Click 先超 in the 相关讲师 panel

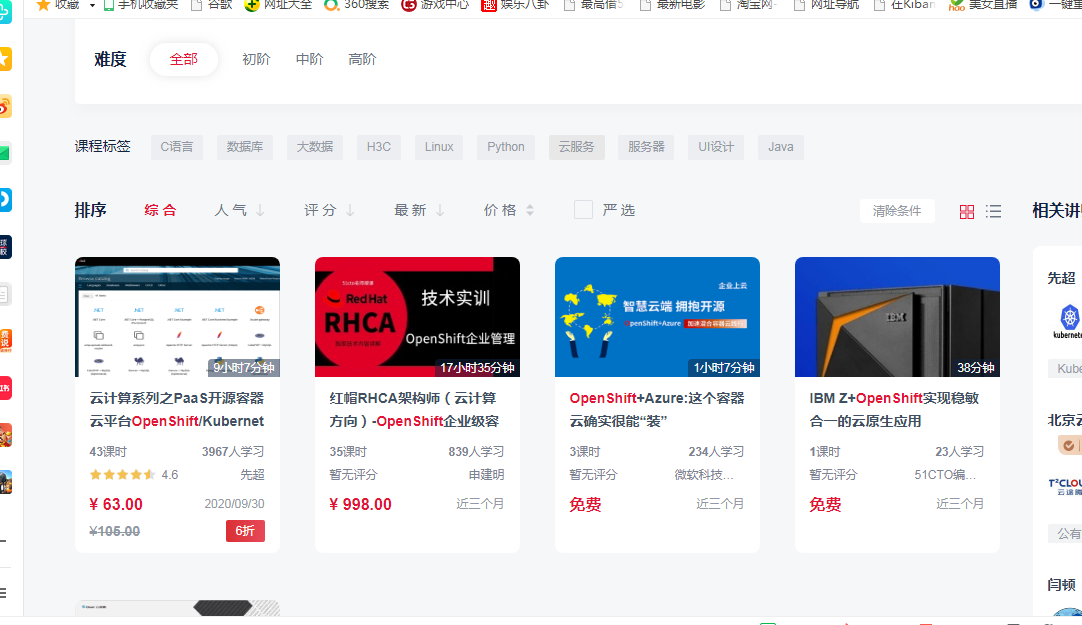pyautogui.click(x=1061, y=278)
